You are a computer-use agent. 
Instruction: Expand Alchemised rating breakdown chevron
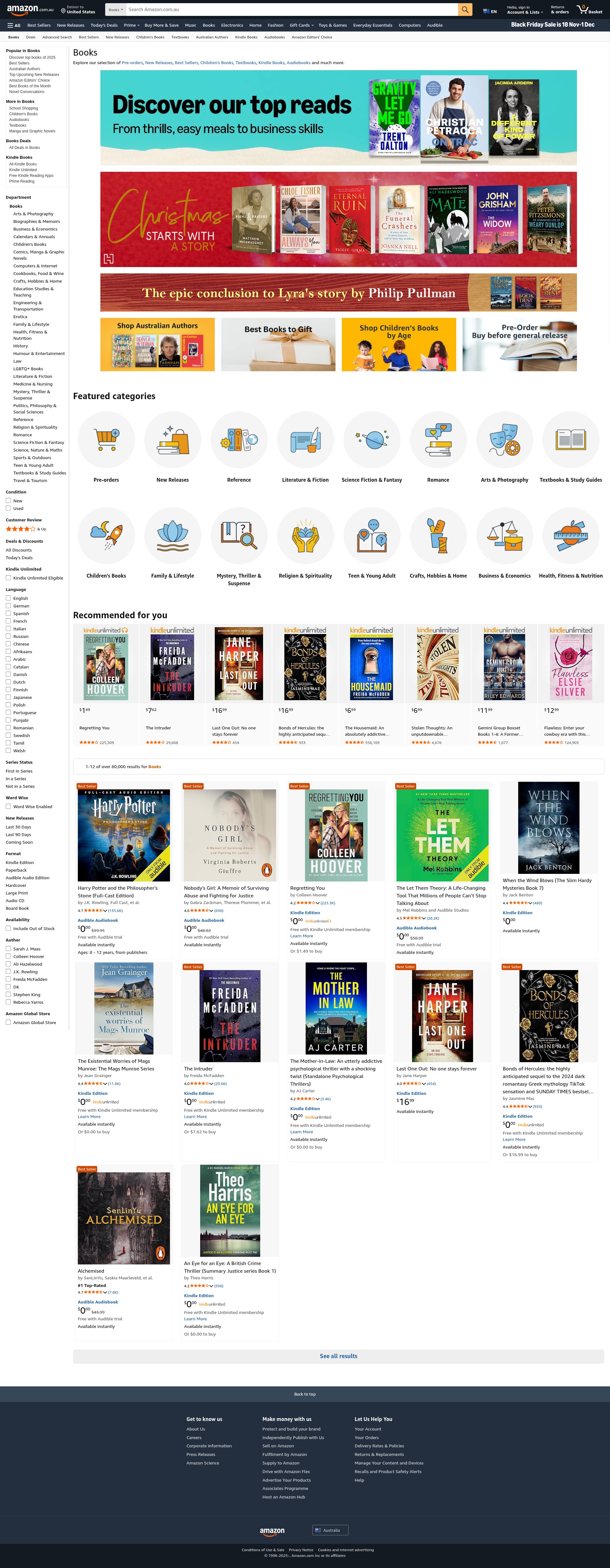coord(106,1292)
